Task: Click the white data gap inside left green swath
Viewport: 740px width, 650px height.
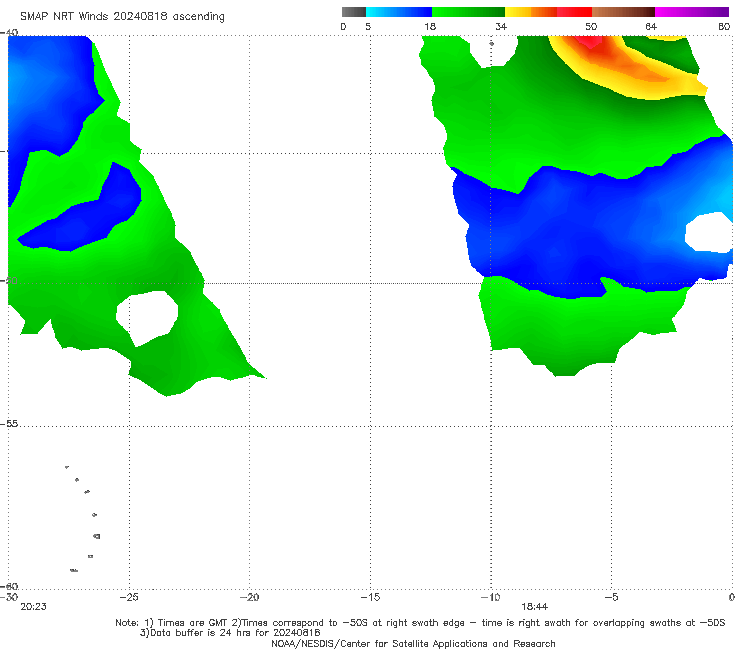Action: tap(147, 318)
